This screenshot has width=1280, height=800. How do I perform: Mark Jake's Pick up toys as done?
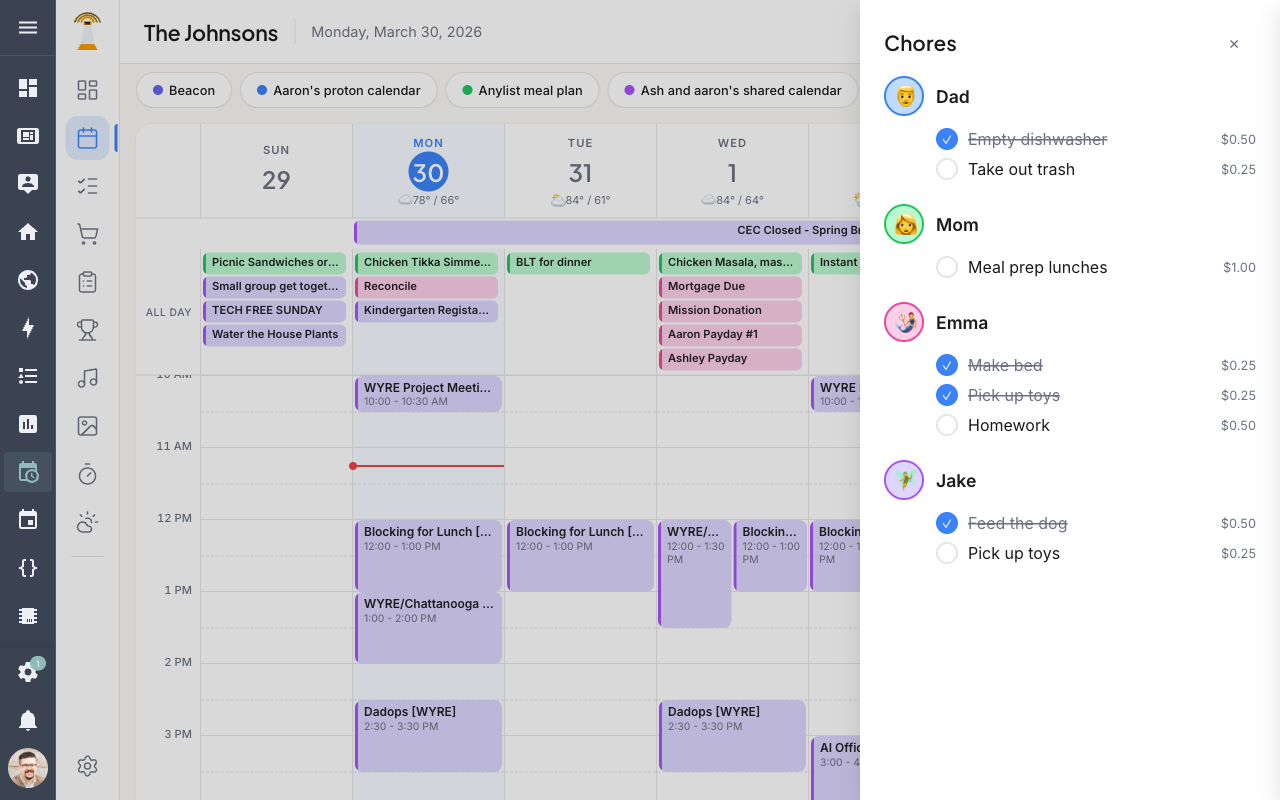946,553
